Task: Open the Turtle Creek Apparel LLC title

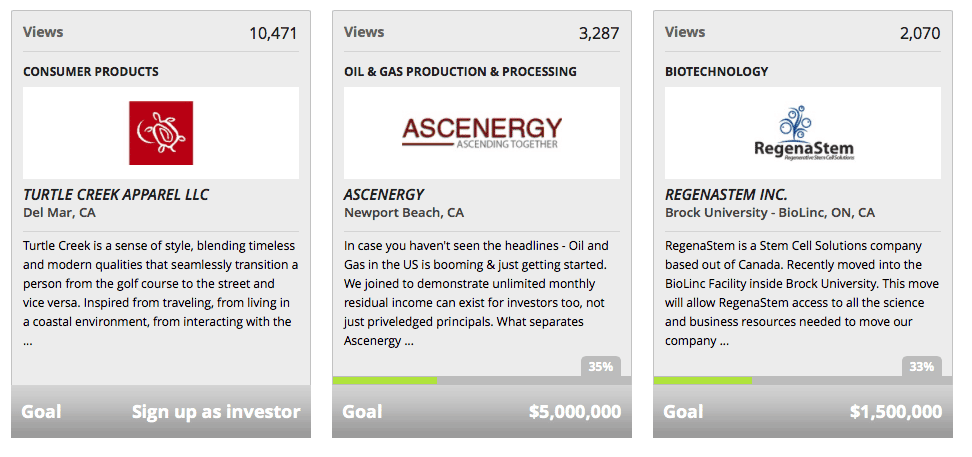Action: [116, 194]
